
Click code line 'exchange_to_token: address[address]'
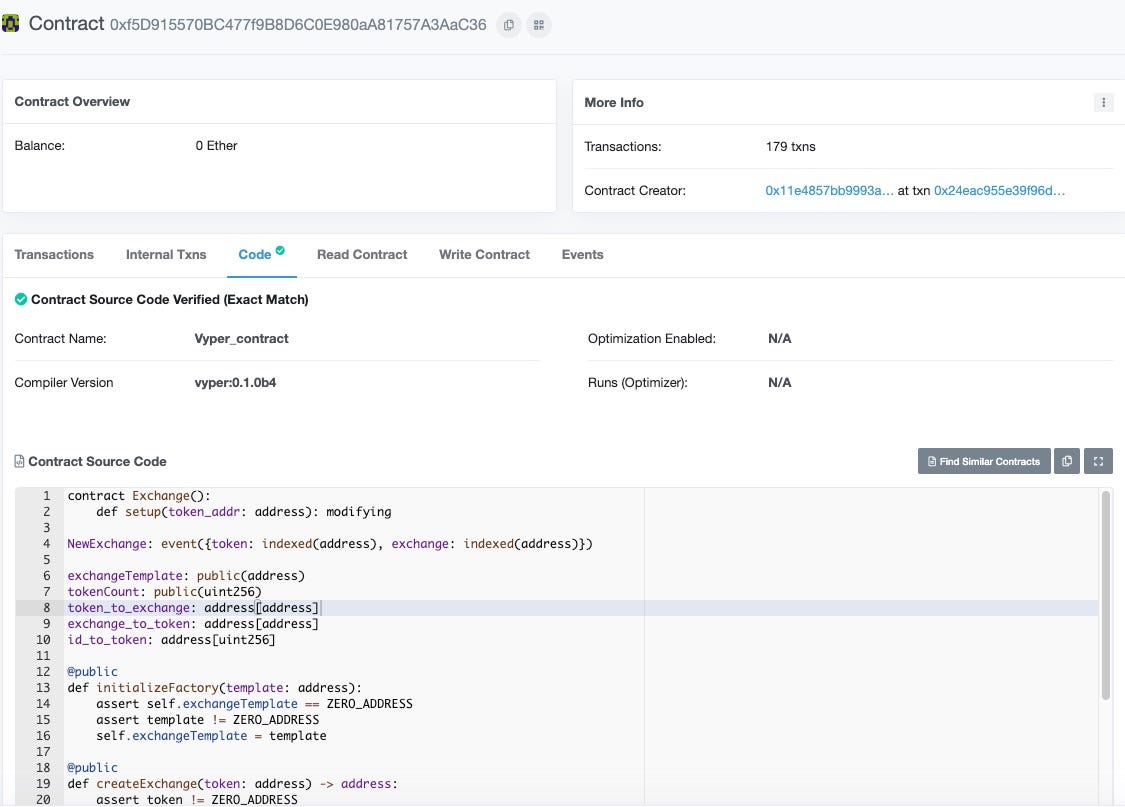(x=193, y=624)
